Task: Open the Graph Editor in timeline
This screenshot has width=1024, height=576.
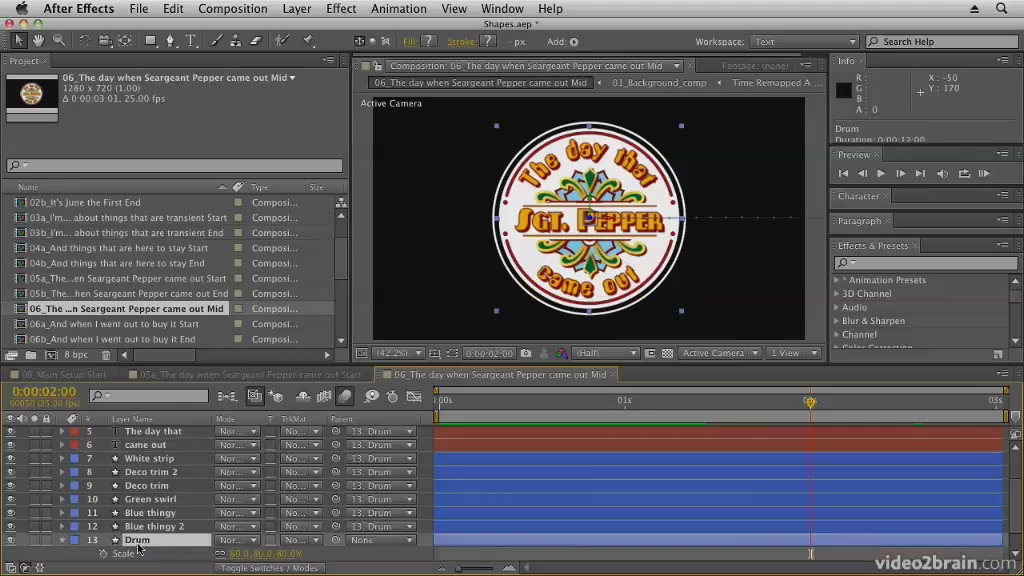Action: click(414, 396)
